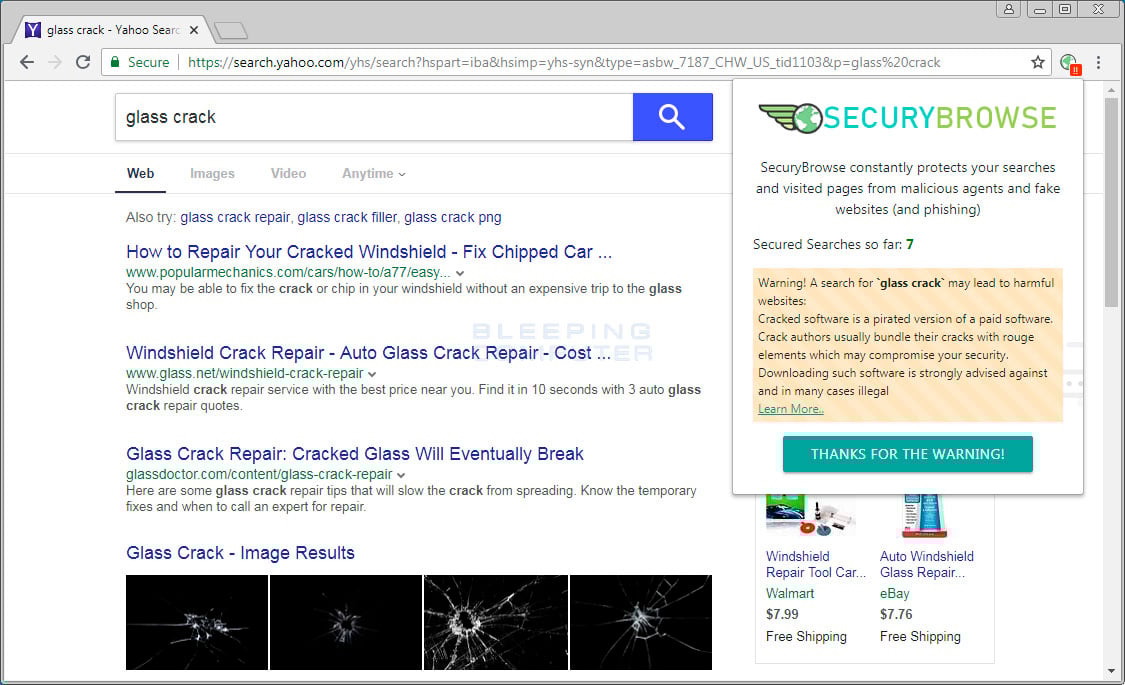
Task: Expand the Anytime filter dropdown
Action: (x=374, y=174)
